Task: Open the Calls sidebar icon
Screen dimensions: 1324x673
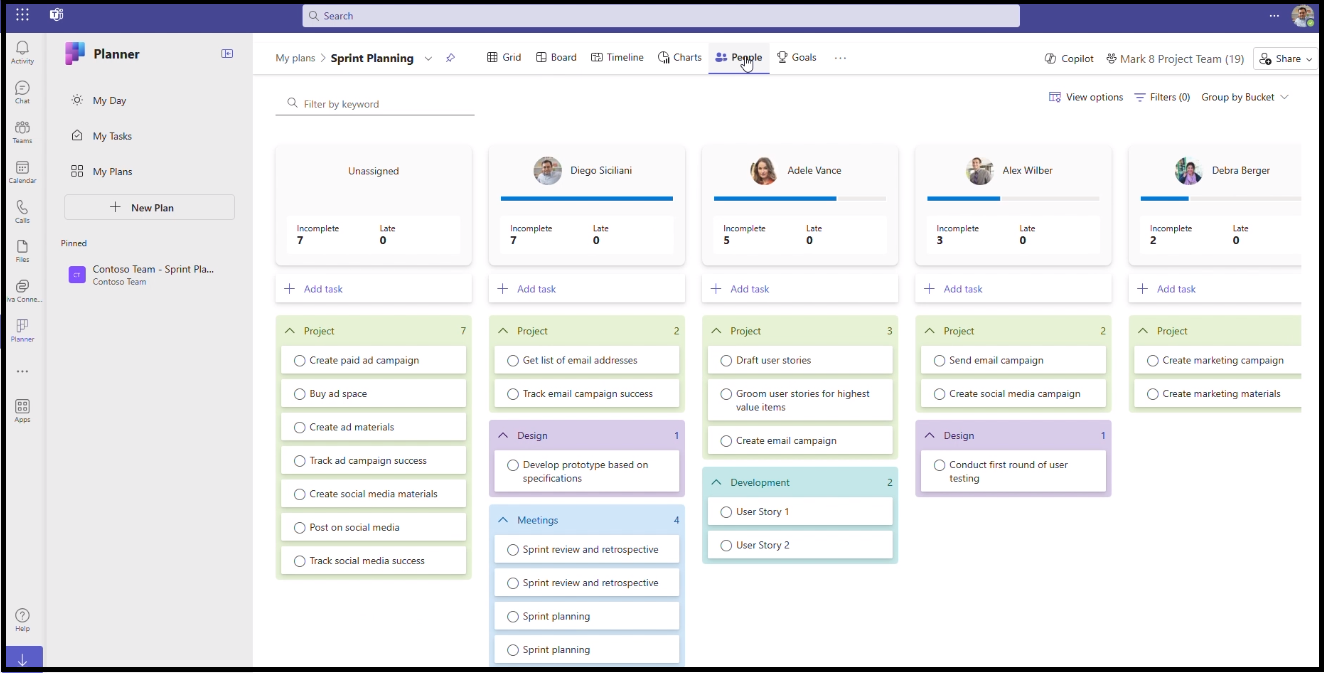Action: pos(22,211)
